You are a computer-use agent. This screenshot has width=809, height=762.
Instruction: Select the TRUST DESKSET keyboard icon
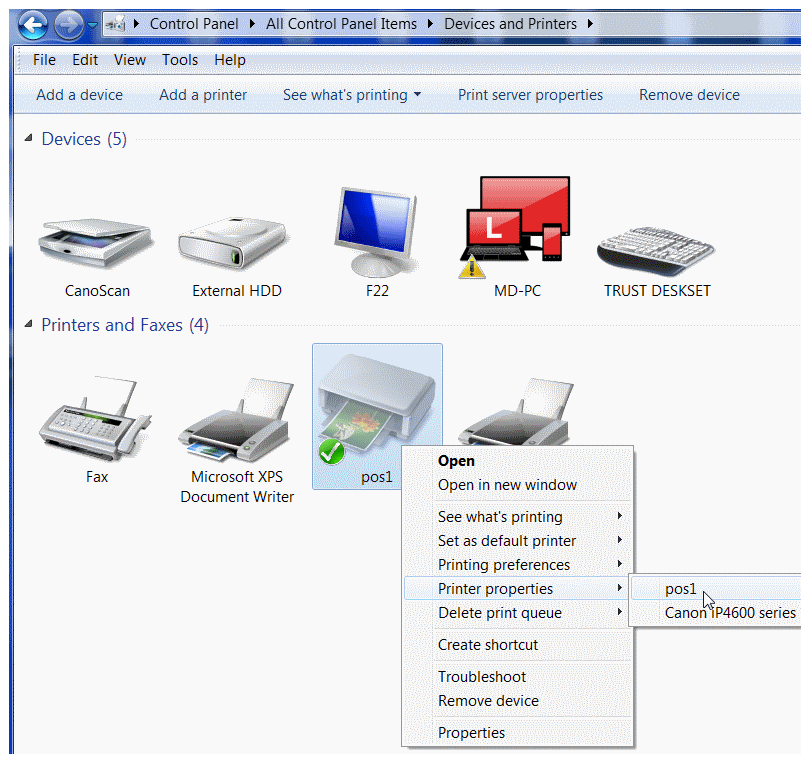pyautogui.click(x=655, y=250)
